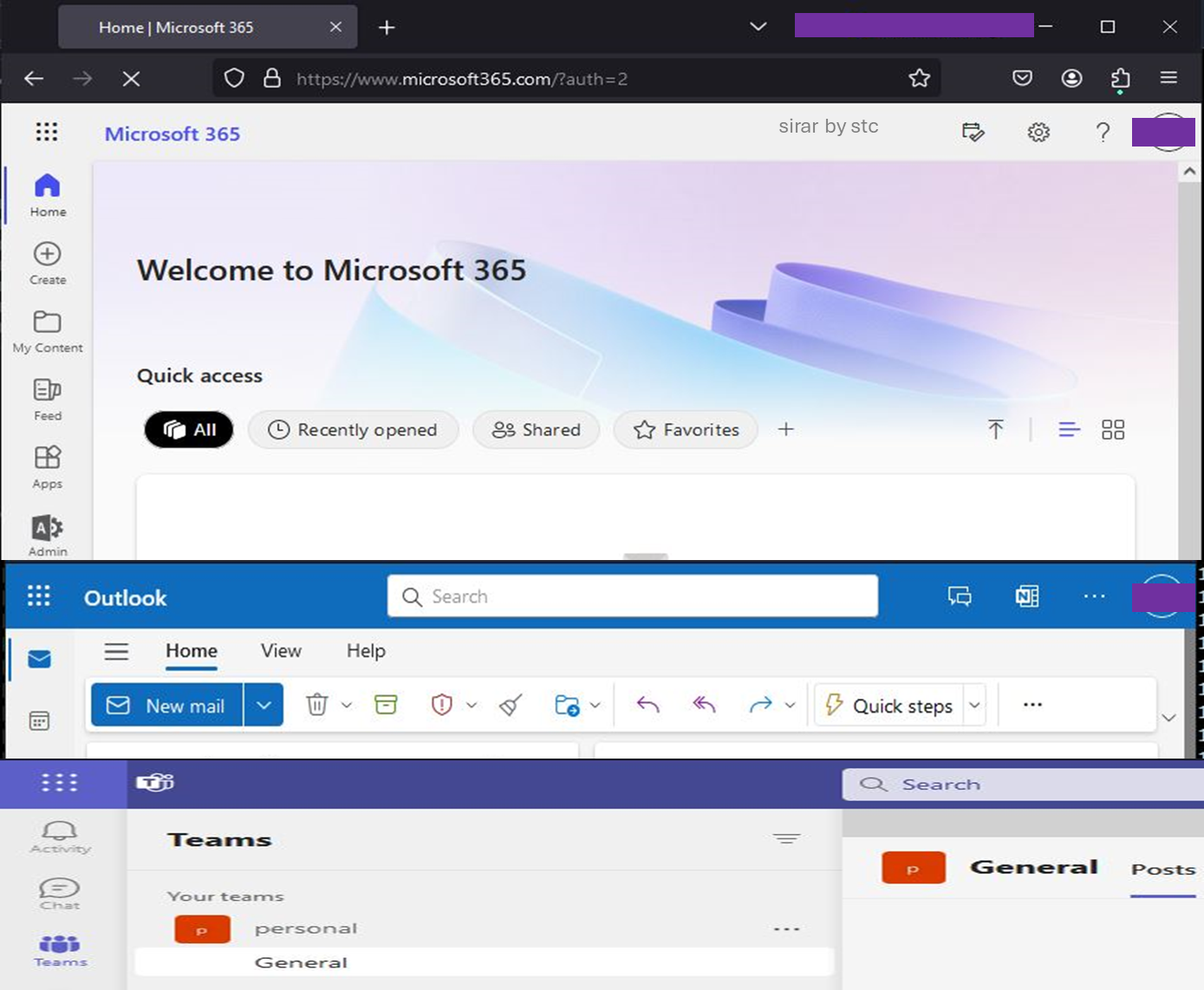Select Home in the Microsoft 365 sidebar
This screenshot has width=1204, height=990.
48,195
